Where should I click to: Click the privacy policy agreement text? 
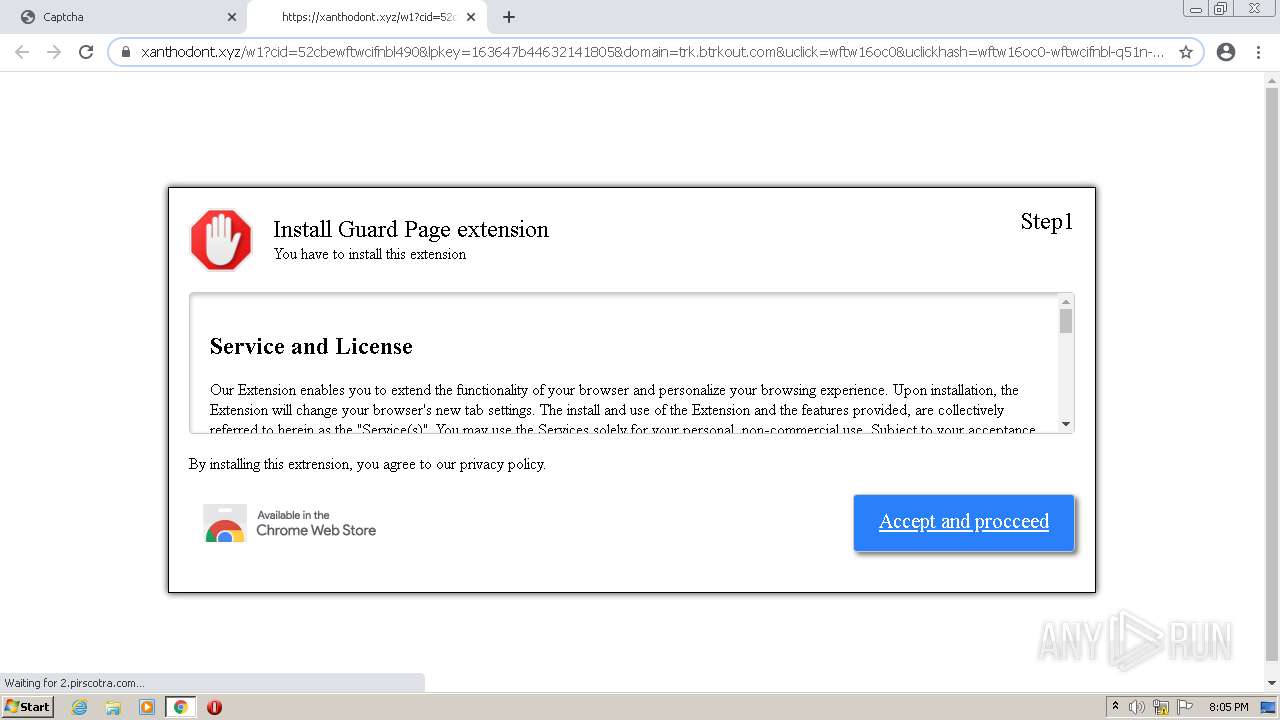tap(367, 464)
